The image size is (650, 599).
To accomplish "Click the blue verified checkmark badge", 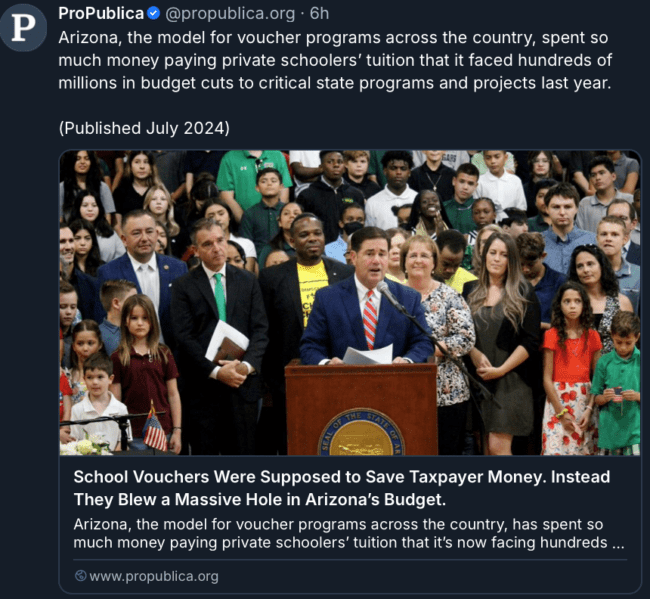I will click(153, 13).
